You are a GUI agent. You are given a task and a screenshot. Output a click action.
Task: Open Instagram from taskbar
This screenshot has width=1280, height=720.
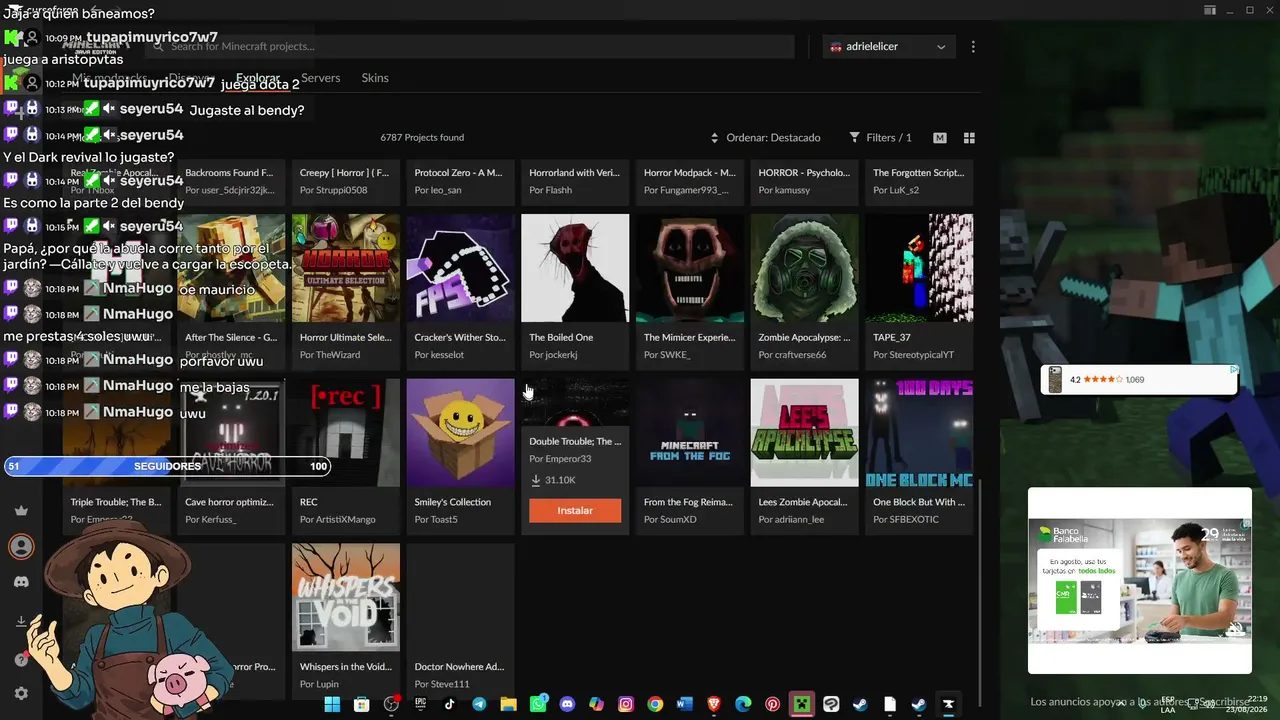click(626, 705)
